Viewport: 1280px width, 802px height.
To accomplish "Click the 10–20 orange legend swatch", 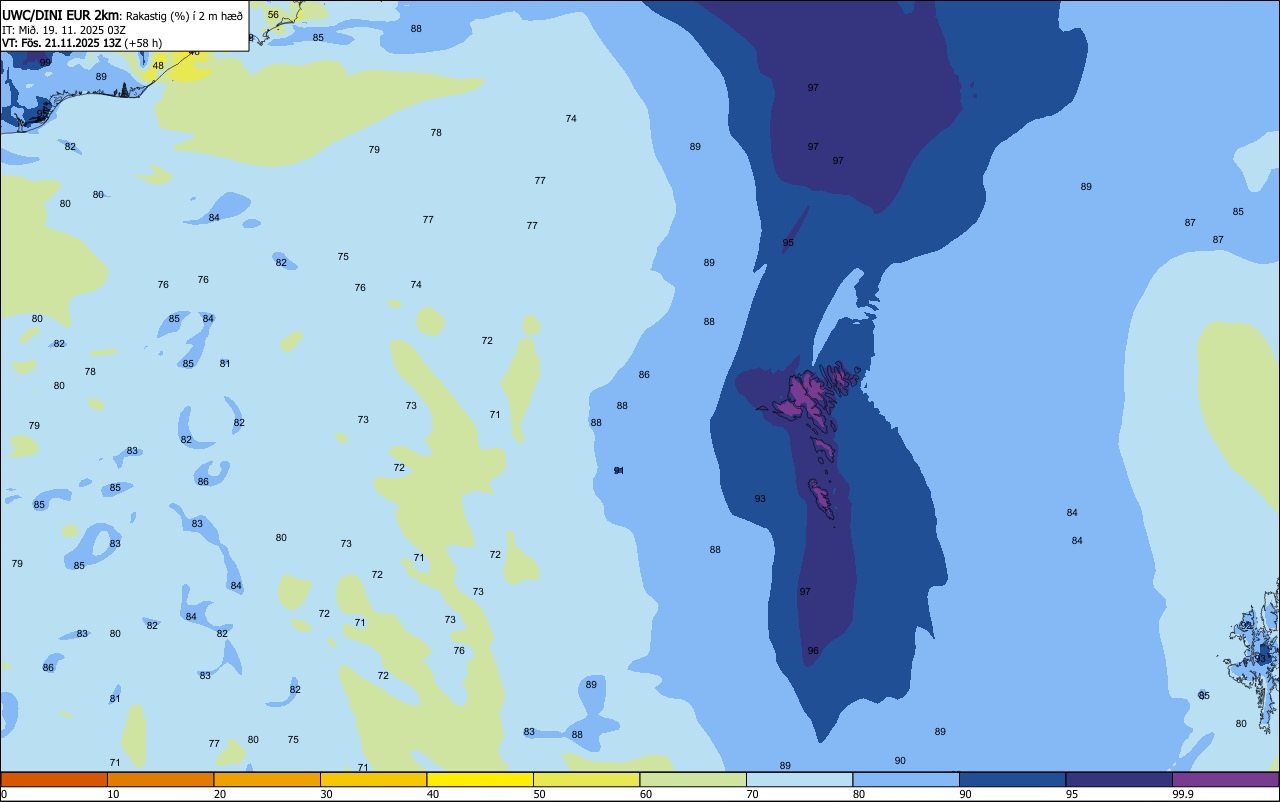I will pyautogui.click(x=160, y=779).
